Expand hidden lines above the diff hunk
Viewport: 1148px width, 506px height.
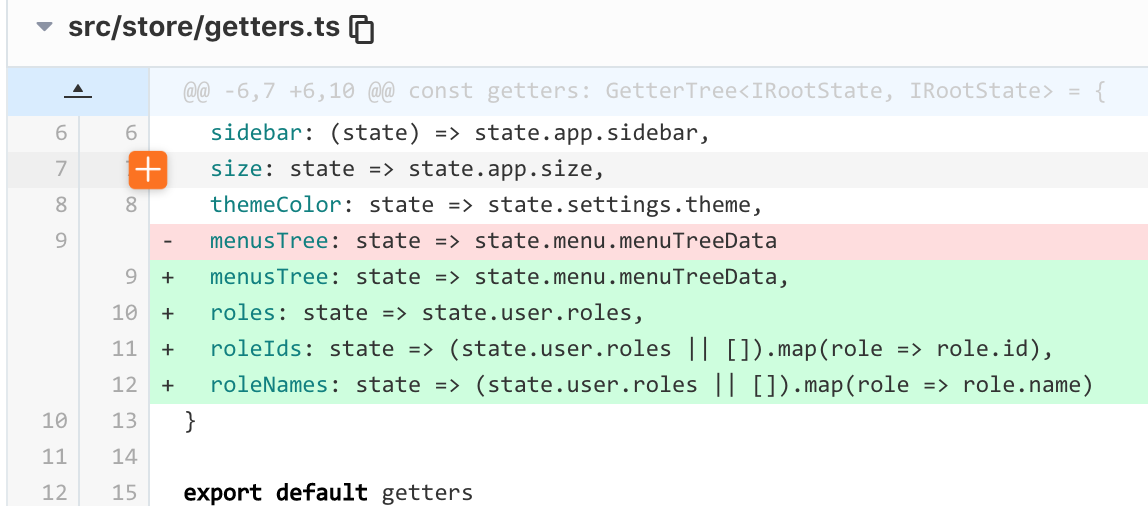click(x=77, y=92)
